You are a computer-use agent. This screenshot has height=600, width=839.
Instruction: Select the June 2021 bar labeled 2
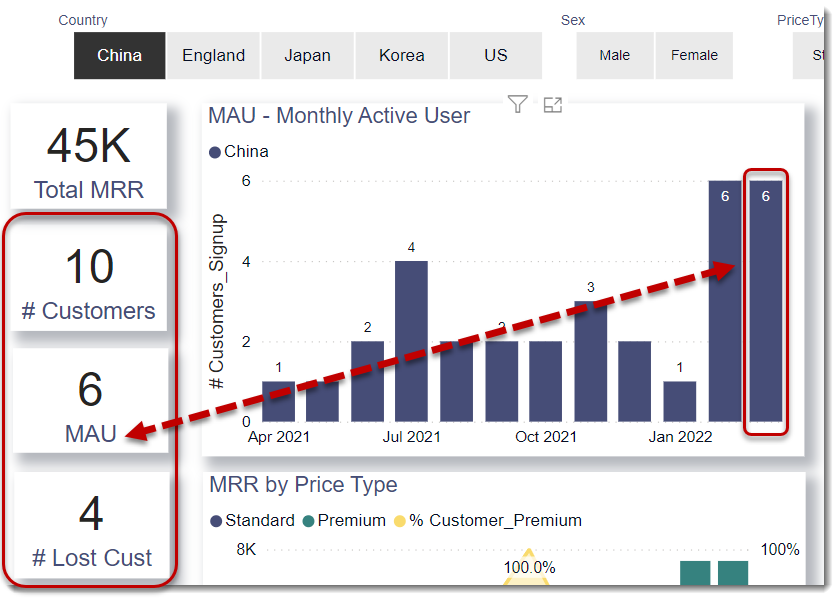tap(368, 381)
